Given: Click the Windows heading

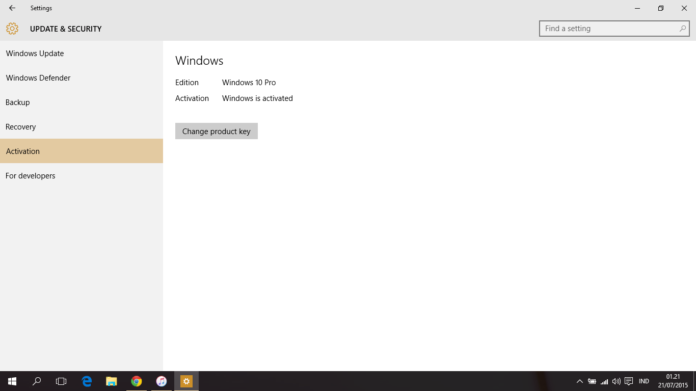Looking at the screenshot, I should [199, 61].
